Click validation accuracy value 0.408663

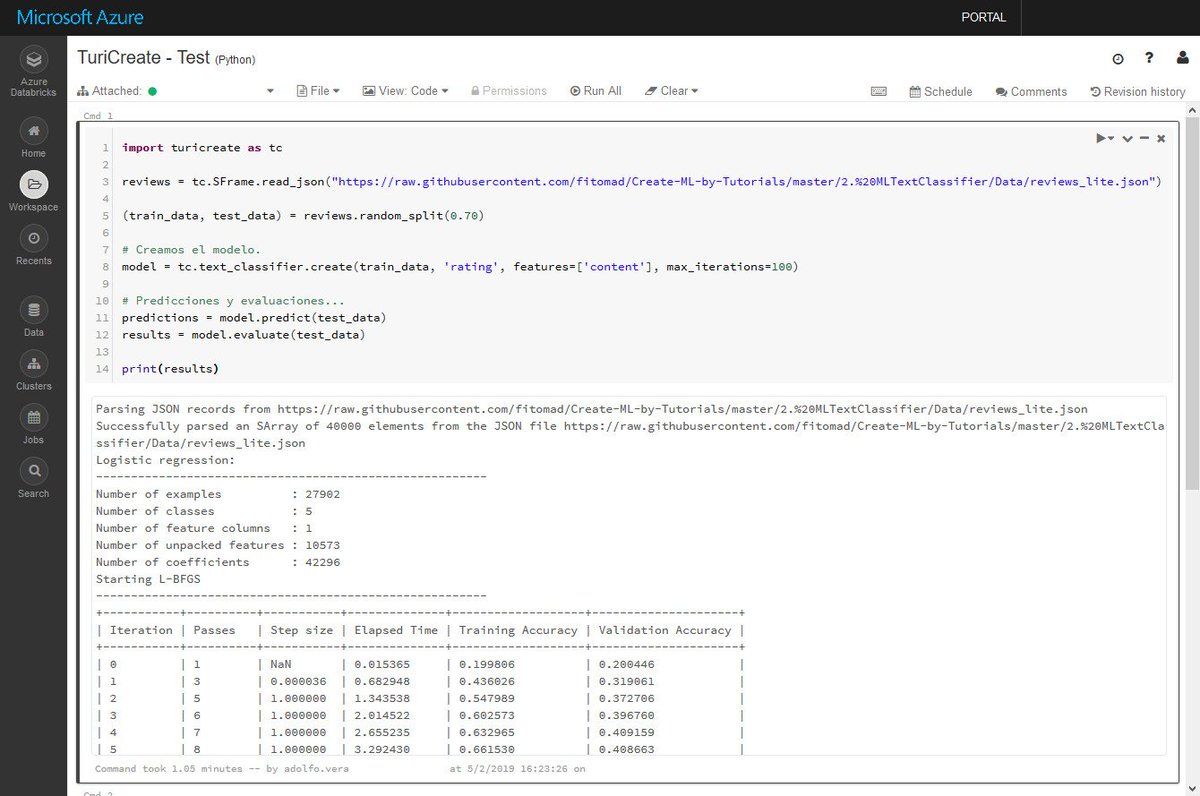(x=628, y=749)
